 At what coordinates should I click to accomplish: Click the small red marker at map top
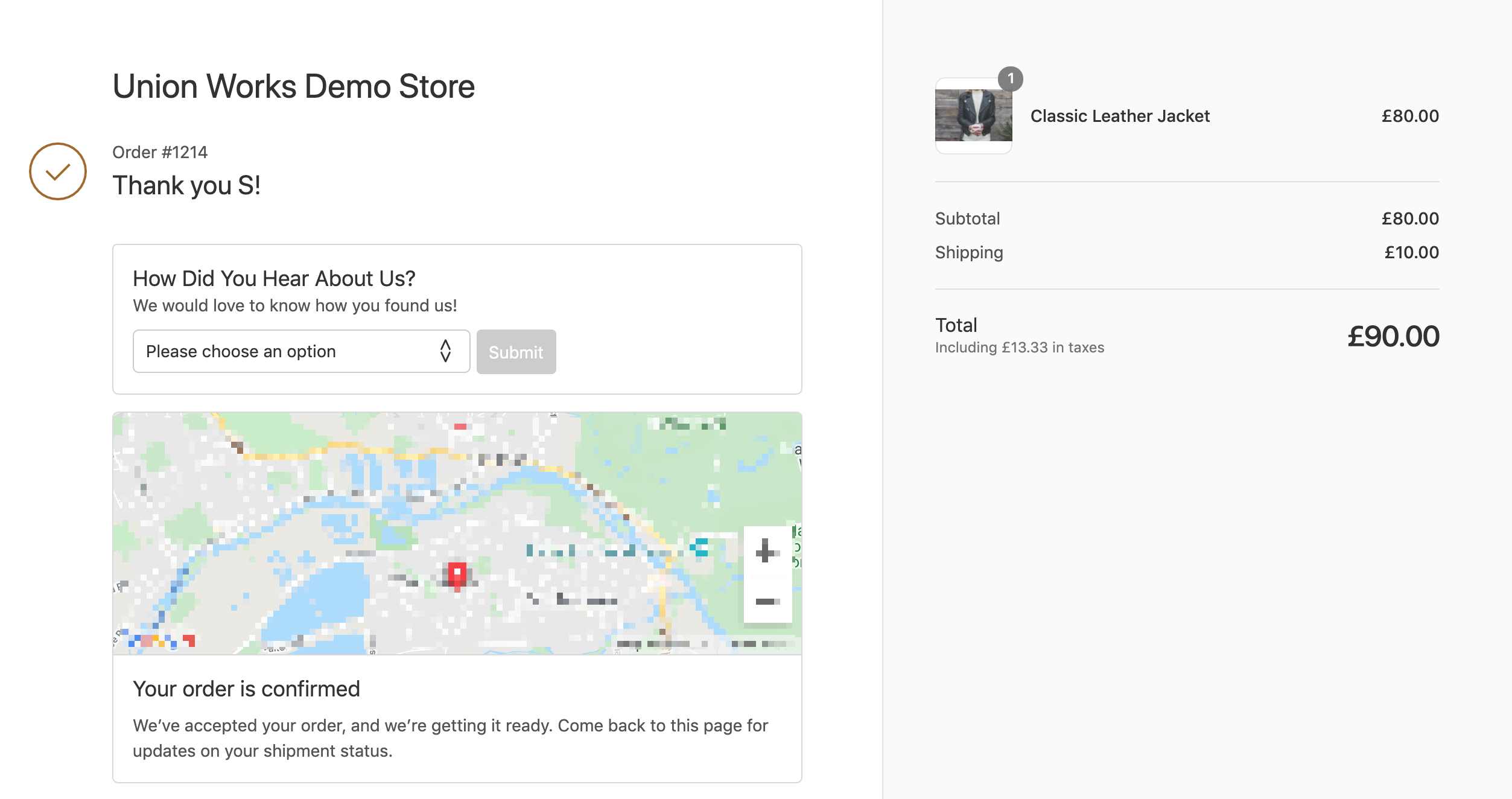click(460, 427)
